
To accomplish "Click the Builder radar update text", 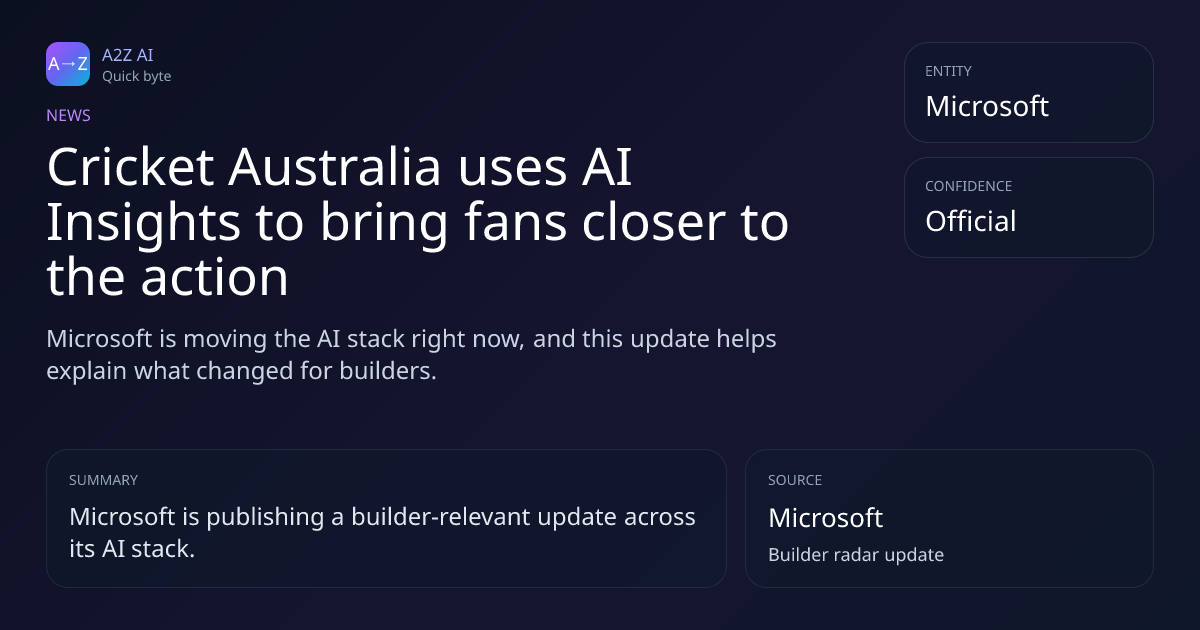I will [855, 554].
